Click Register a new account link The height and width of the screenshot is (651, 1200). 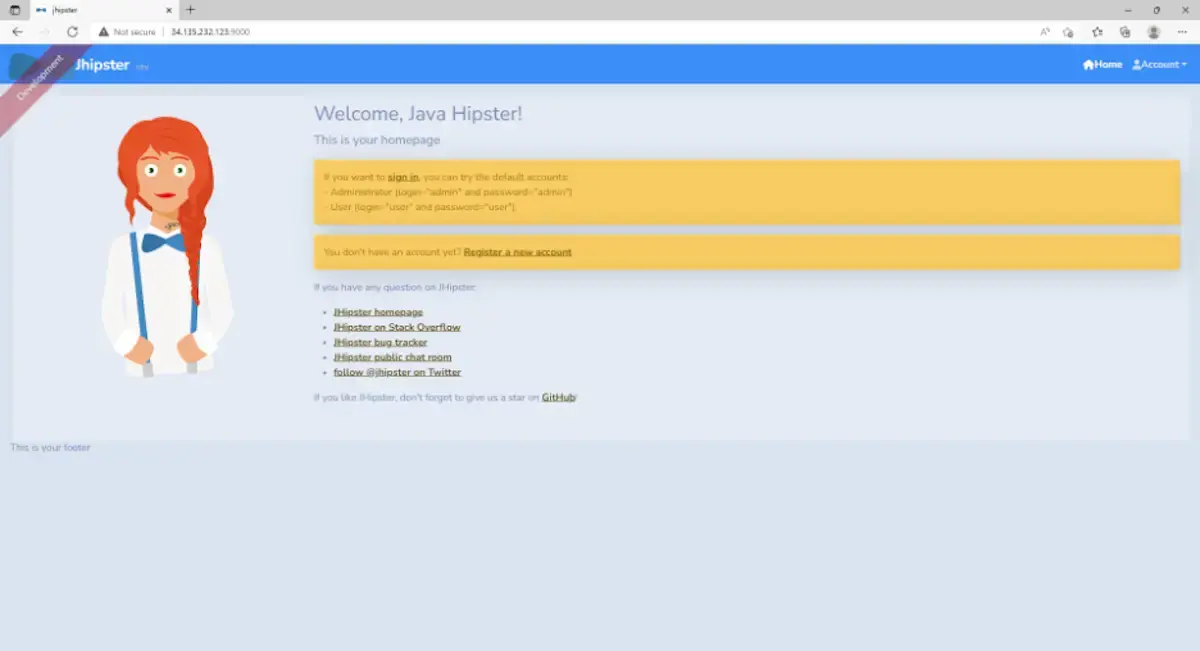point(518,252)
